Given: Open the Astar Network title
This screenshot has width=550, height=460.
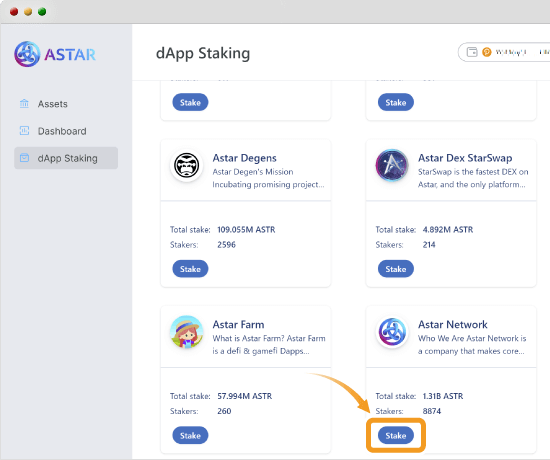Looking at the screenshot, I should click(452, 325).
